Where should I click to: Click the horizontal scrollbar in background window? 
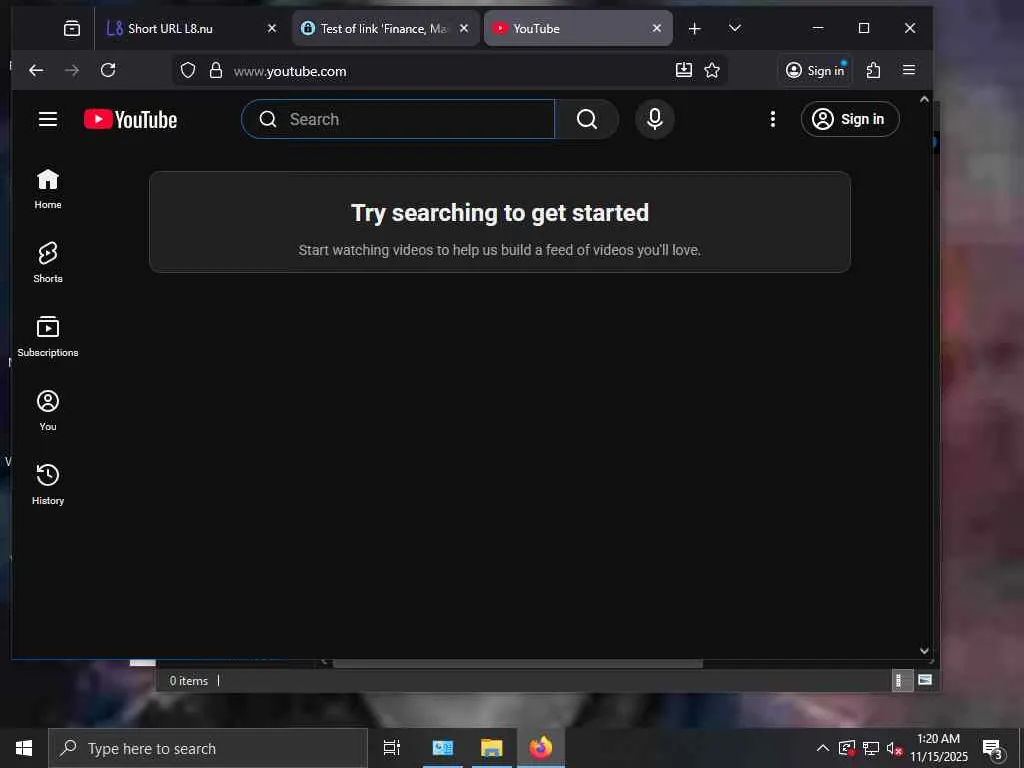(518, 664)
